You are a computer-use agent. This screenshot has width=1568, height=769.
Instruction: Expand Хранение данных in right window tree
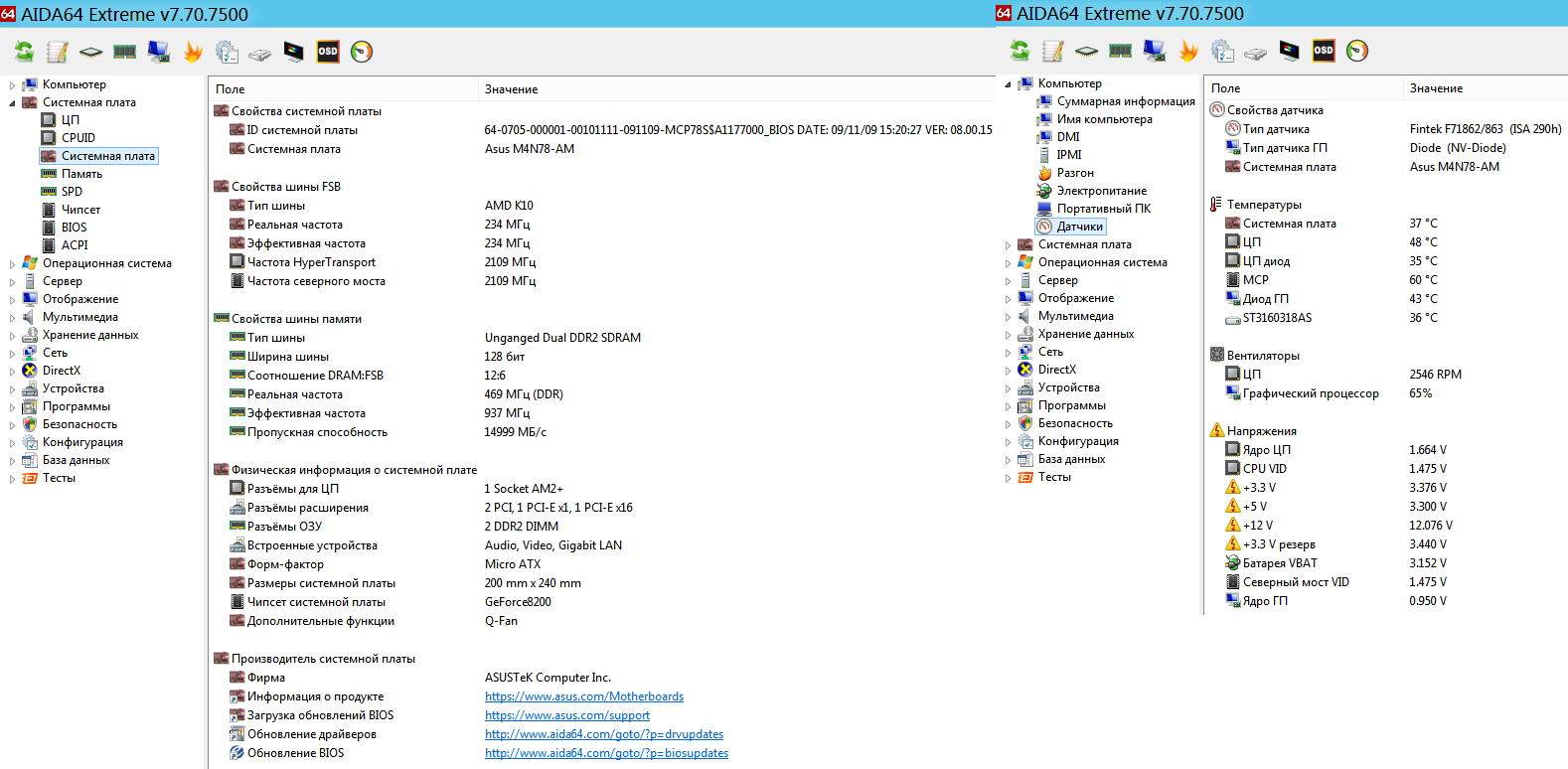point(1008,335)
